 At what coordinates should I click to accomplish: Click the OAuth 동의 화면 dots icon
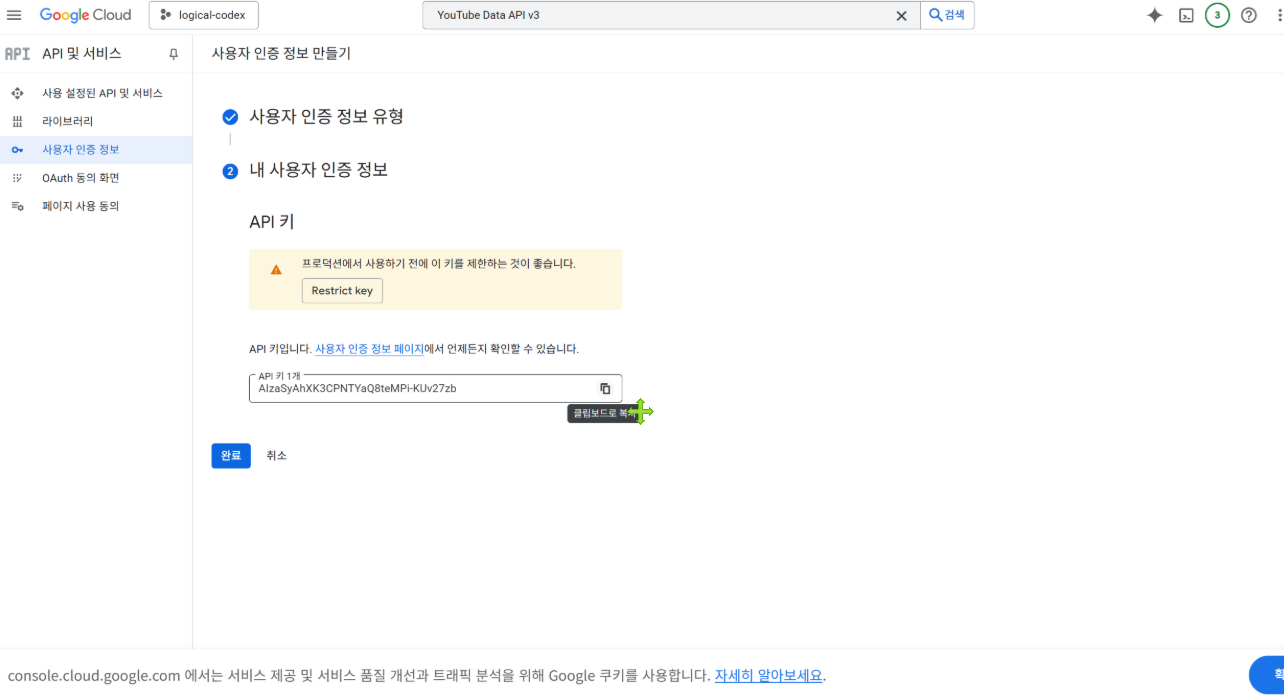[x=17, y=178]
